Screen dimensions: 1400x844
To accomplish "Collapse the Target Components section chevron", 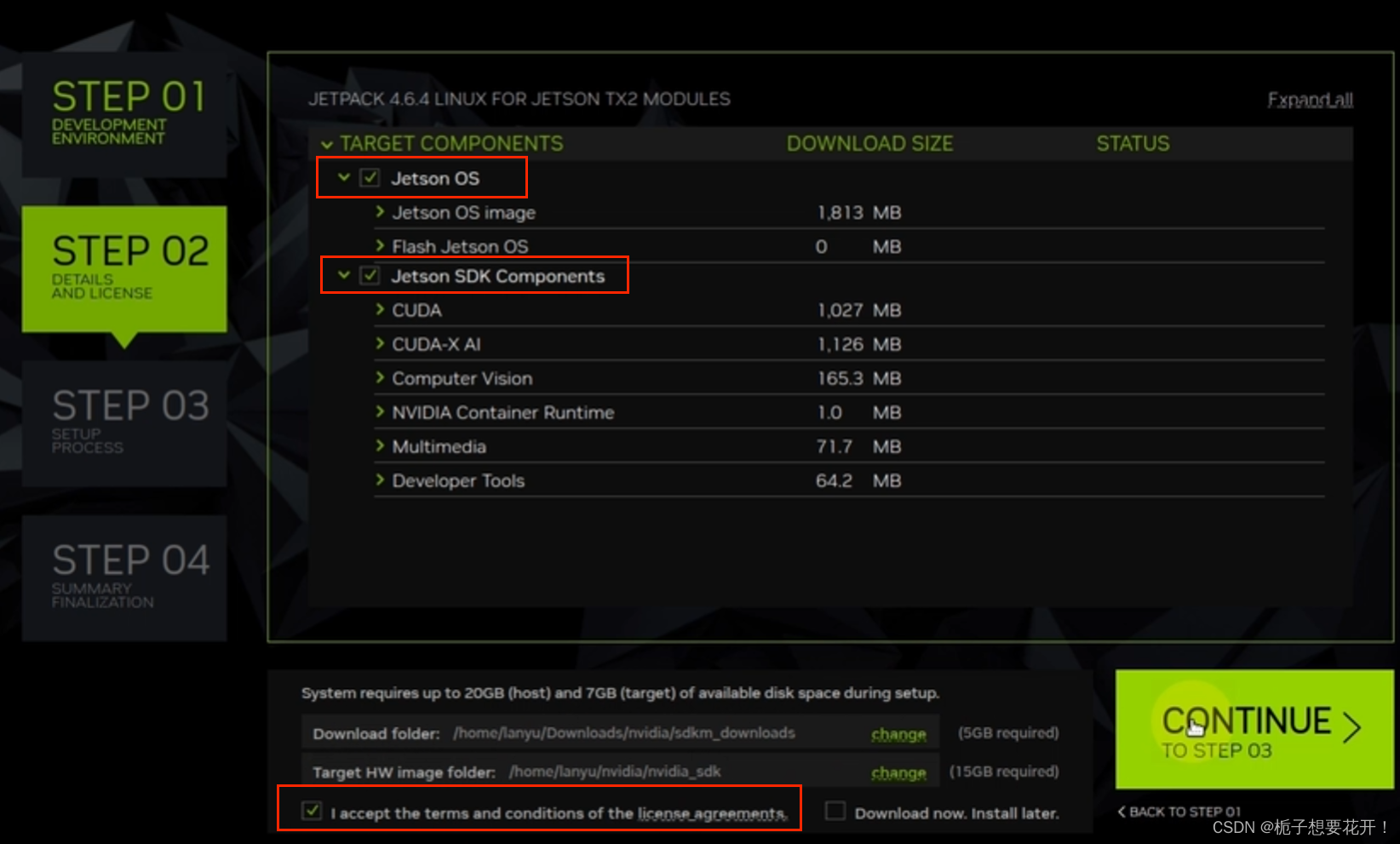I will coord(327,145).
